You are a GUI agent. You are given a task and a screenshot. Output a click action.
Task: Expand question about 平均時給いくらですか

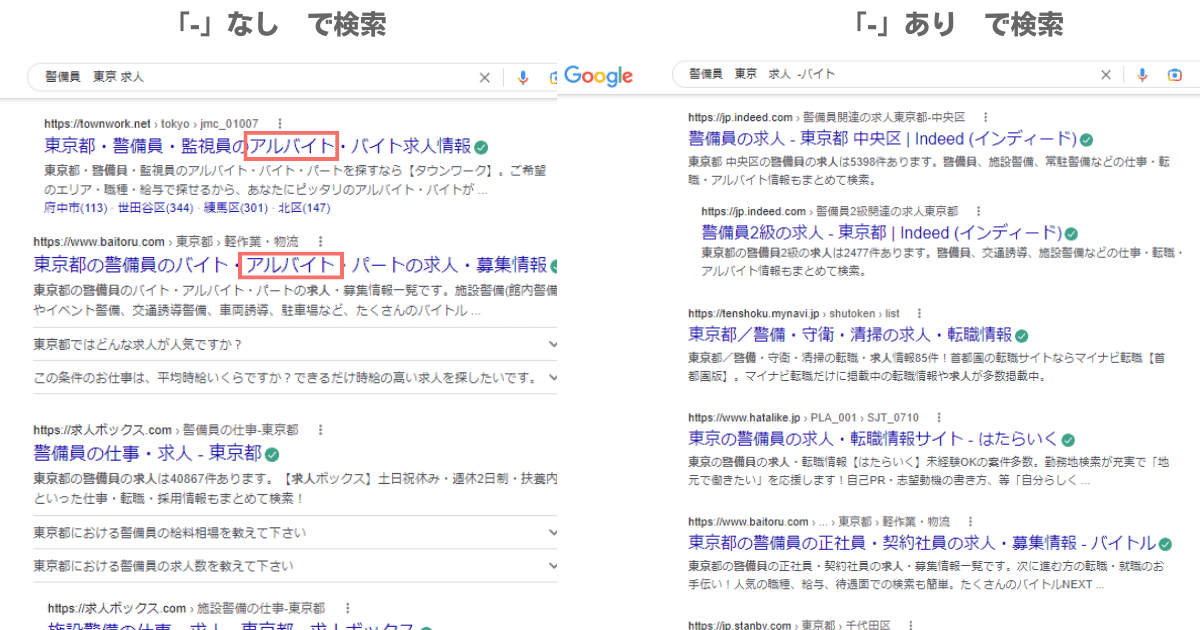pos(295,378)
